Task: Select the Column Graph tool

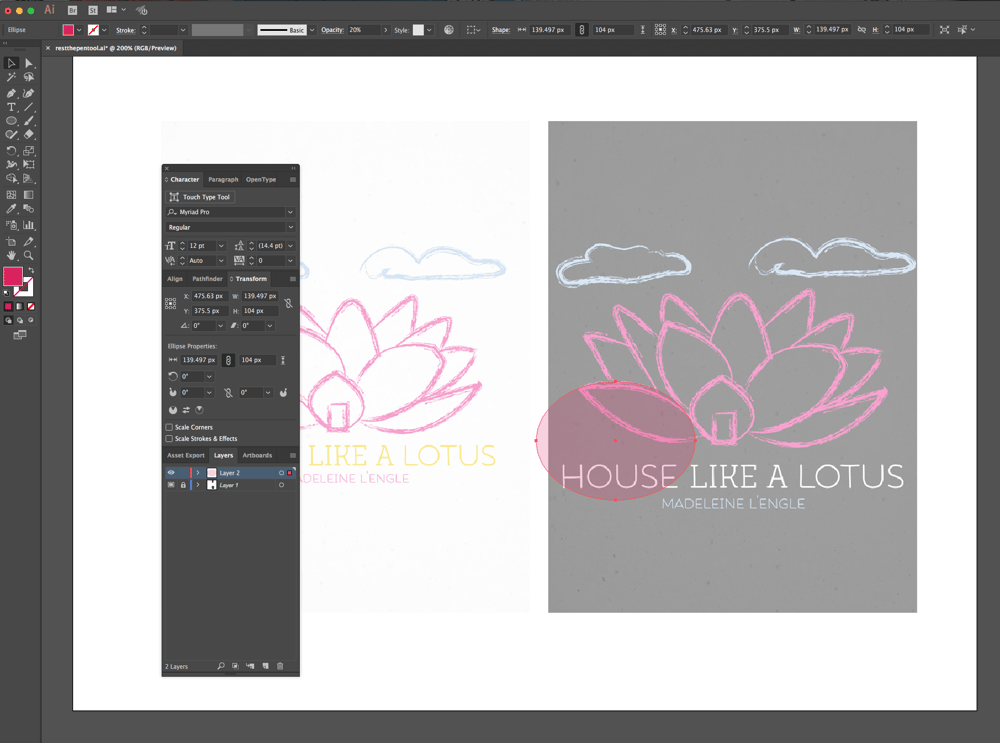Action: [29, 224]
